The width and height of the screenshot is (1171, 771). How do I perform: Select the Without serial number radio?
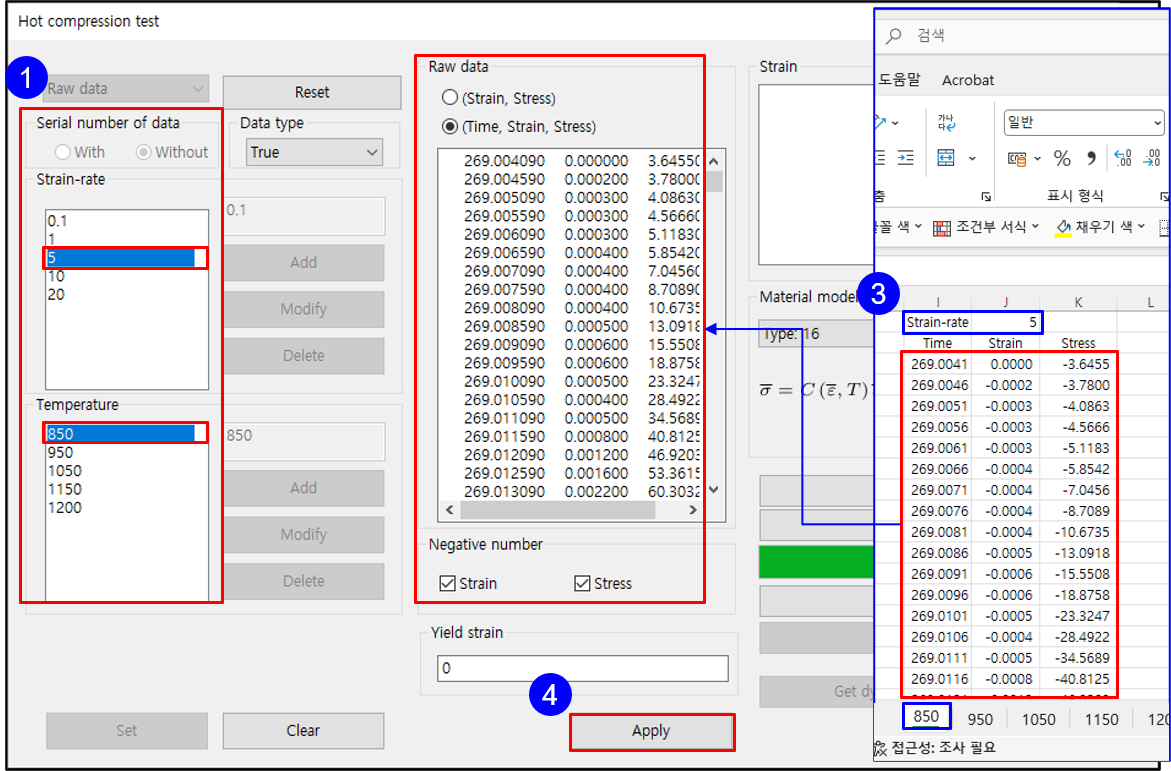(x=143, y=152)
